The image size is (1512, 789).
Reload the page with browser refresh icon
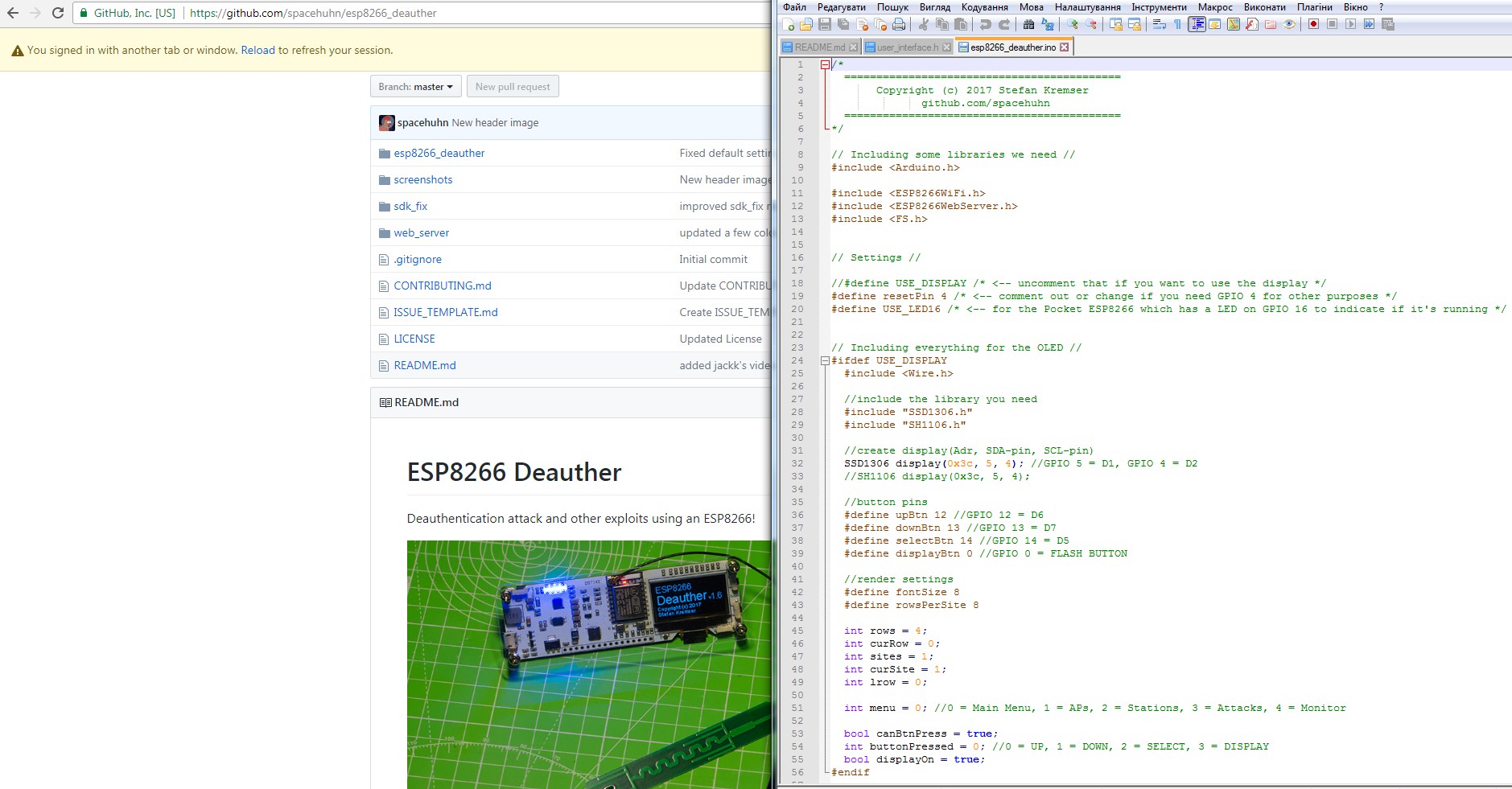tap(58, 13)
